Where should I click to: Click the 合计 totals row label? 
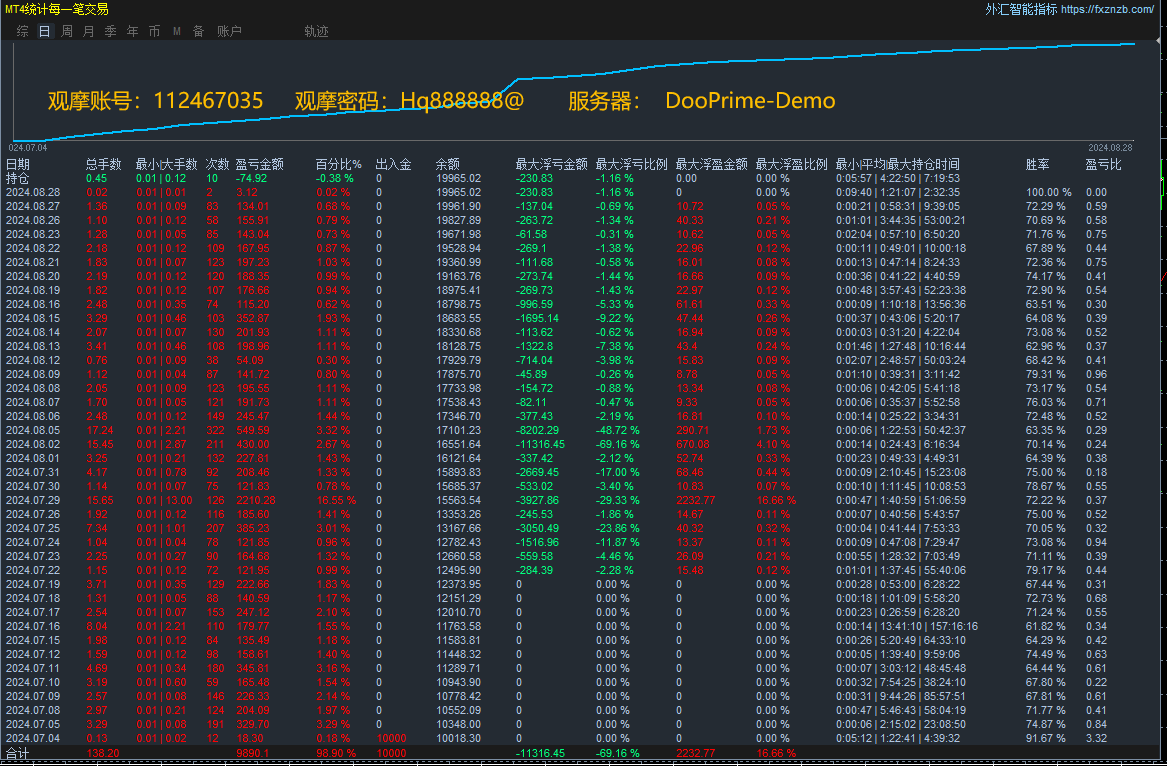18,753
